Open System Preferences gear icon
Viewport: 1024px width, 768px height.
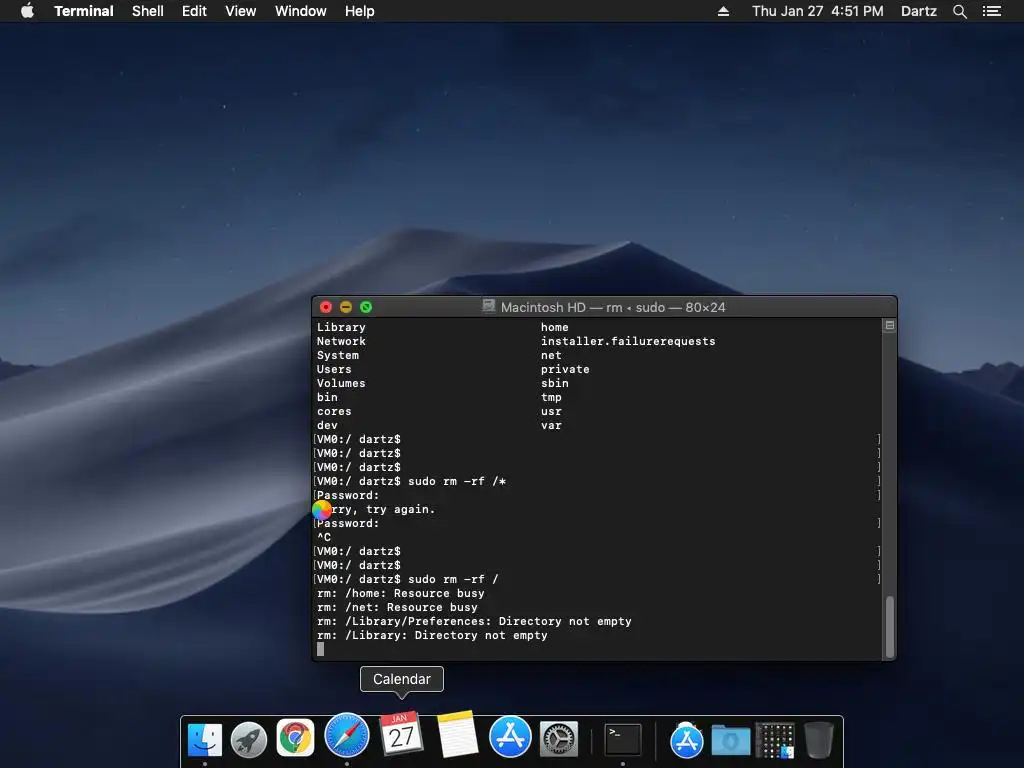pos(558,739)
